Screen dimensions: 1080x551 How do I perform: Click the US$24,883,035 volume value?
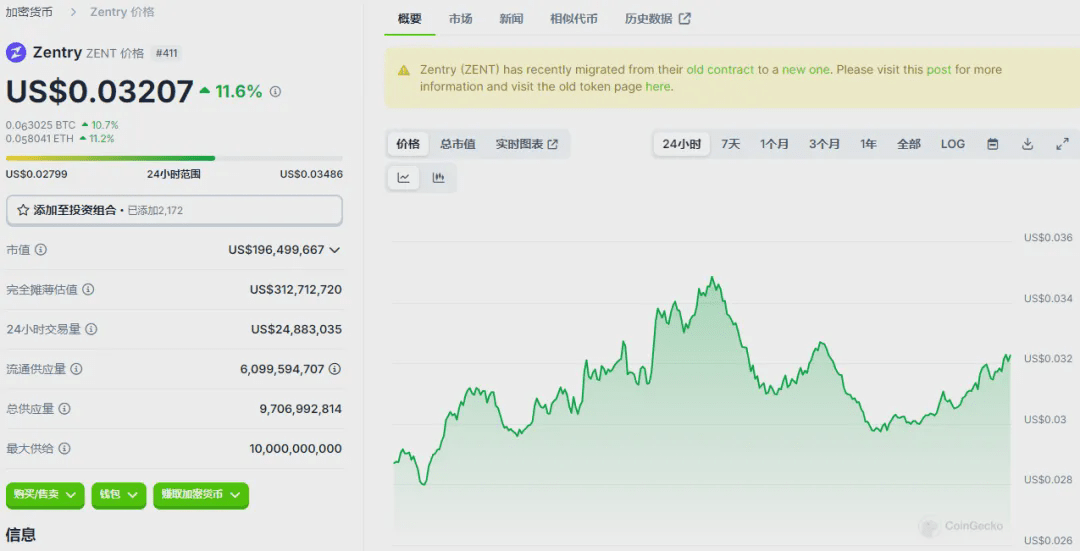click(296, 330)
